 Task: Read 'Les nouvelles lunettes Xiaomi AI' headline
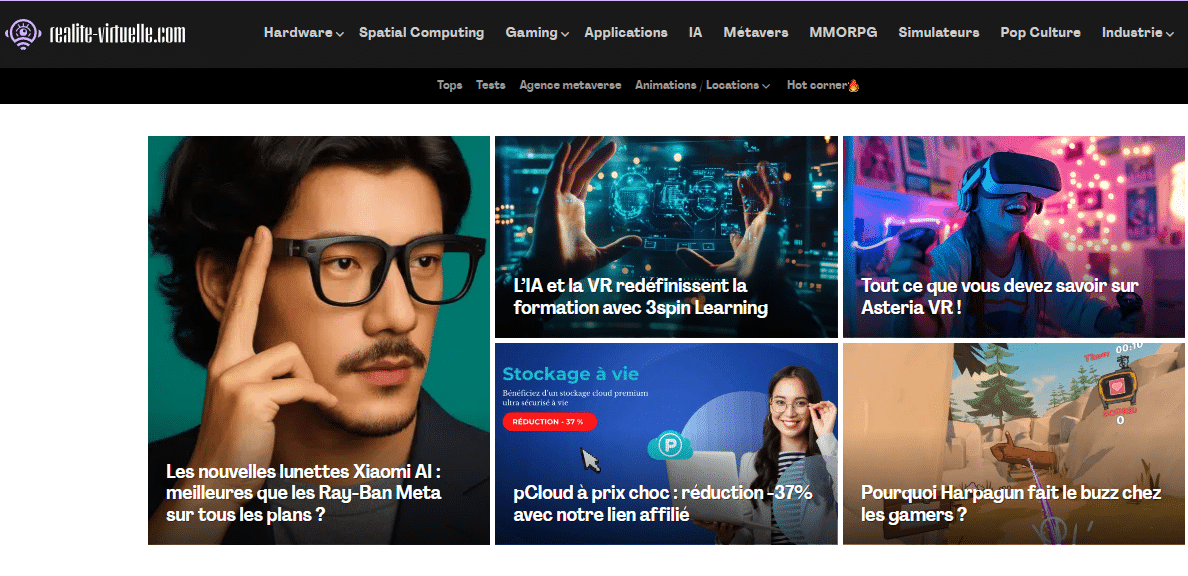[304, 493]
